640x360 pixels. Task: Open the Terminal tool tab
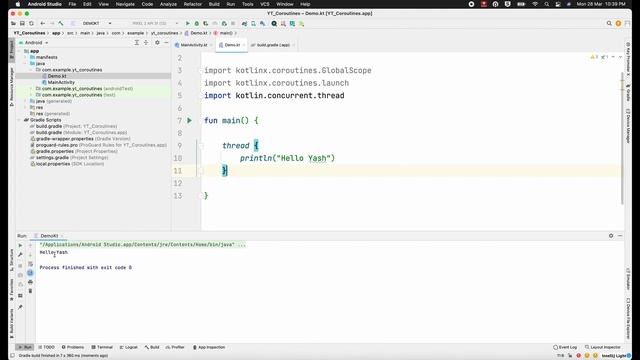tap(102, 347)
